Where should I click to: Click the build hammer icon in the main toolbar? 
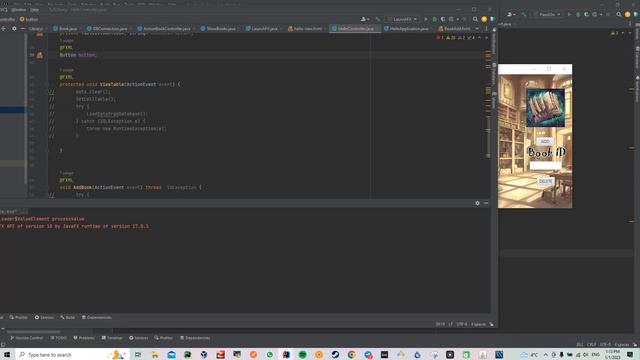(x=378, y=19)
